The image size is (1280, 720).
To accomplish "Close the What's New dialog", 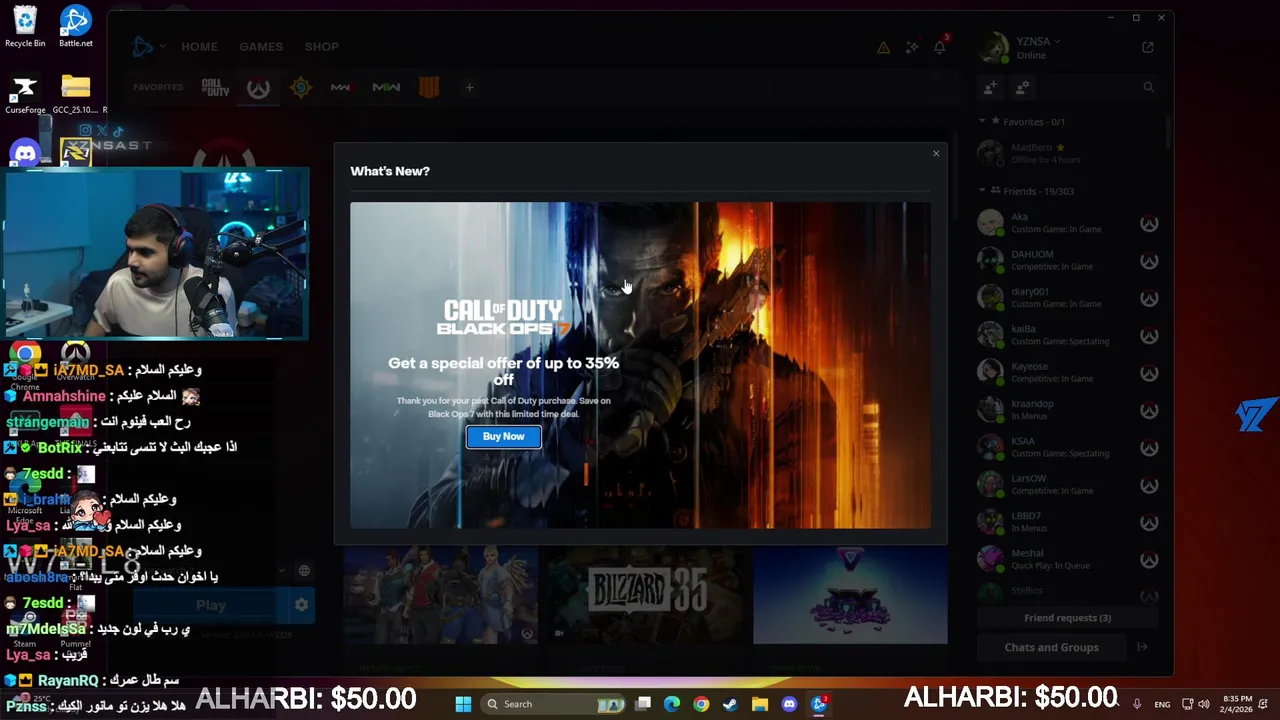I will [x=936, y=153].
